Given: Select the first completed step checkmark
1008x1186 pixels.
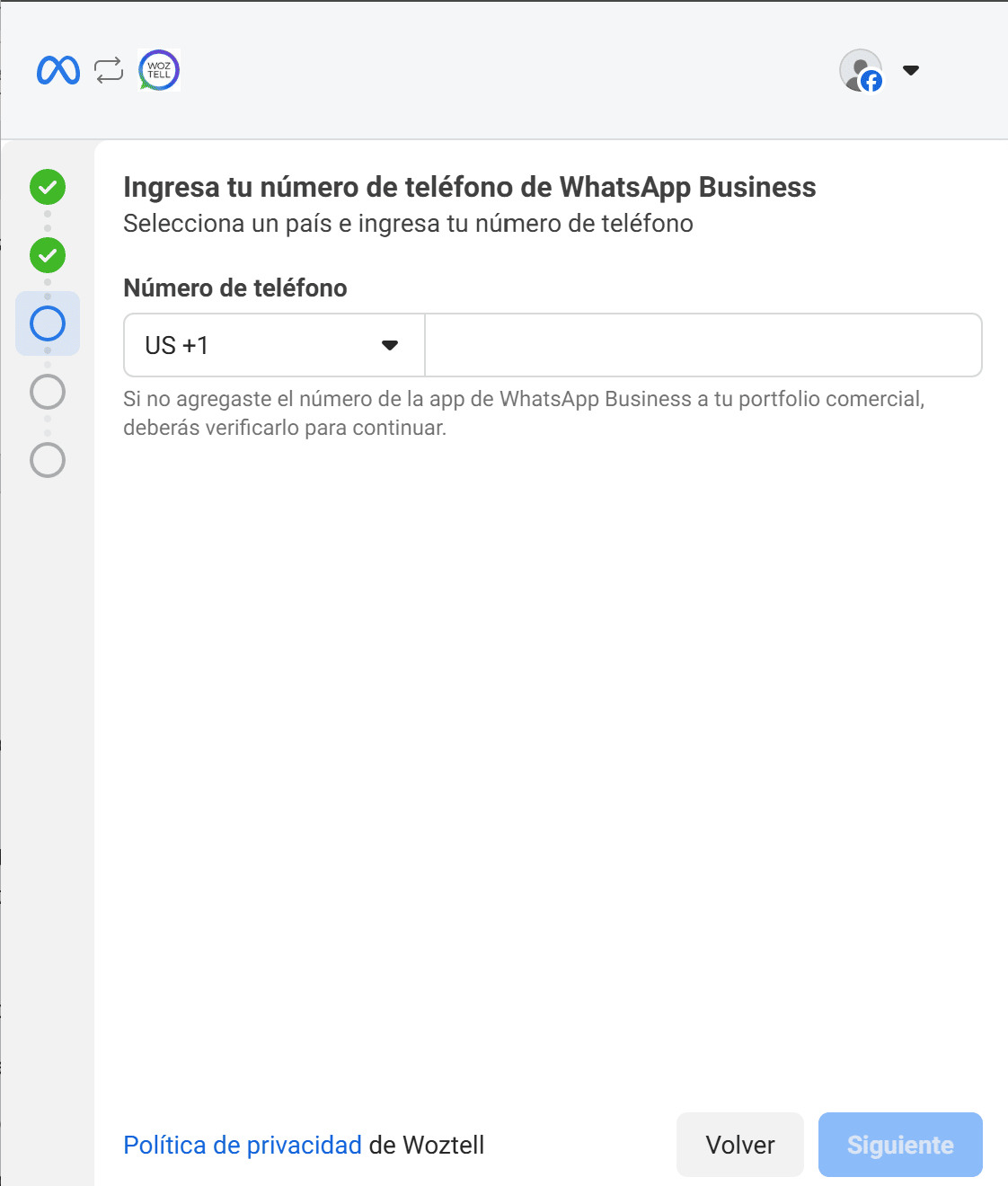Looking at the screenshot, I should click(48, 187).
